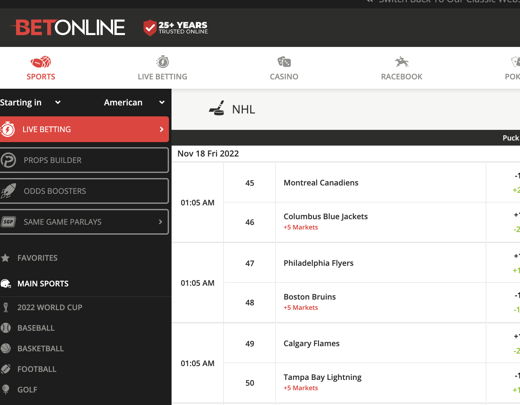Click rotation number 49
520x405 pixels.
pyautogui.click(x=250, y=344)
